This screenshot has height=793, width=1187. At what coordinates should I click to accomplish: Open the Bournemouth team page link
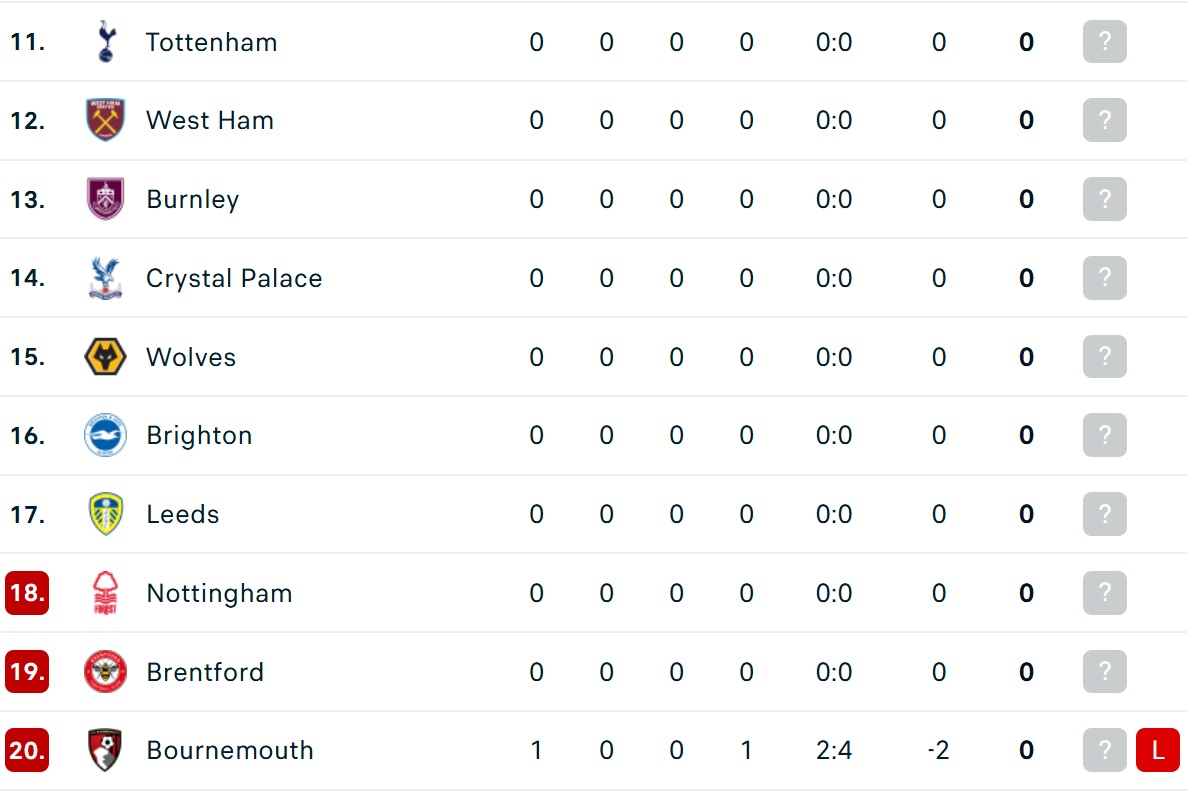coord(230,750)
